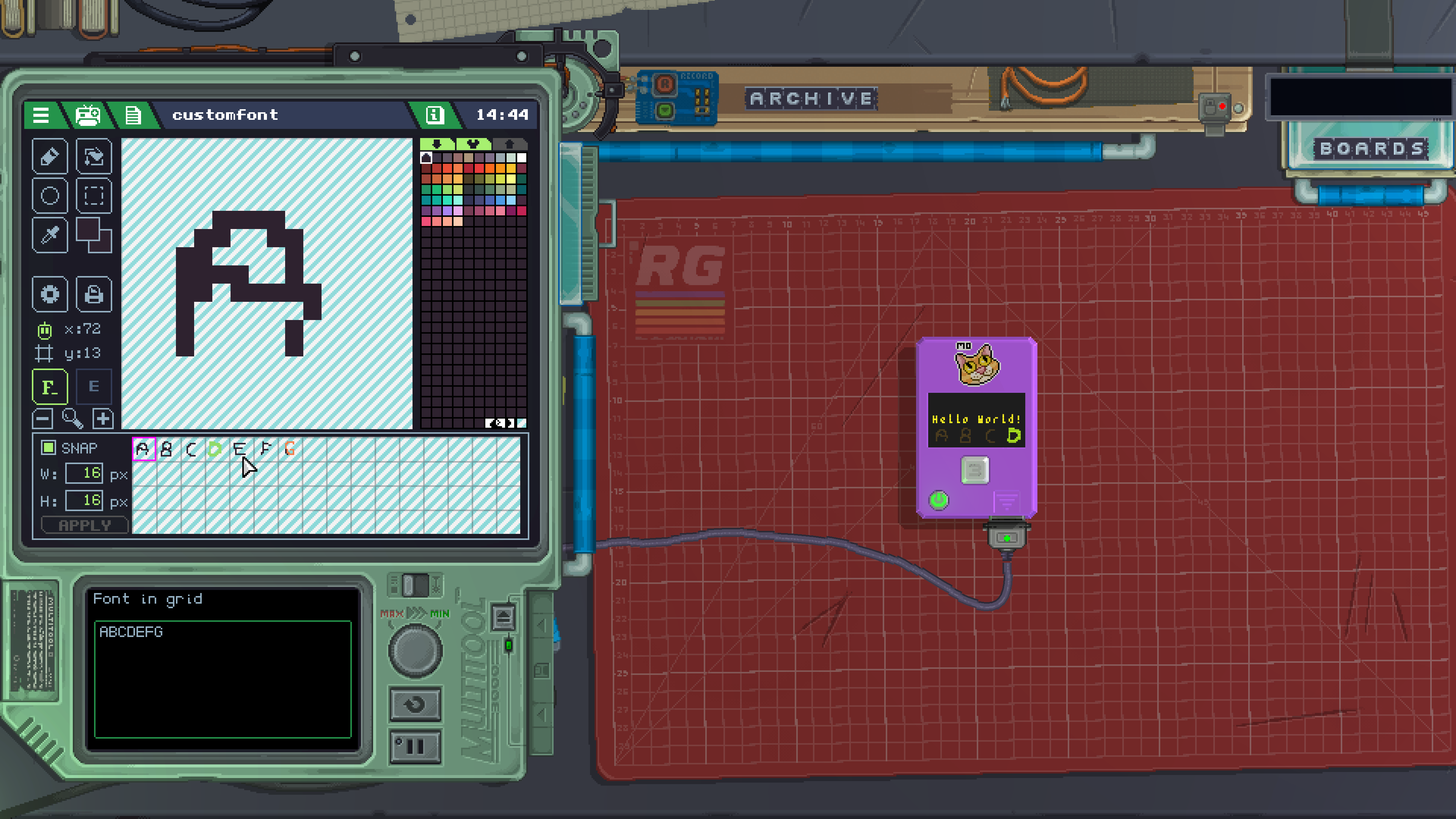Select the paint bucket fill tool
1456x819 pixels.
click(x=94, y=156)
